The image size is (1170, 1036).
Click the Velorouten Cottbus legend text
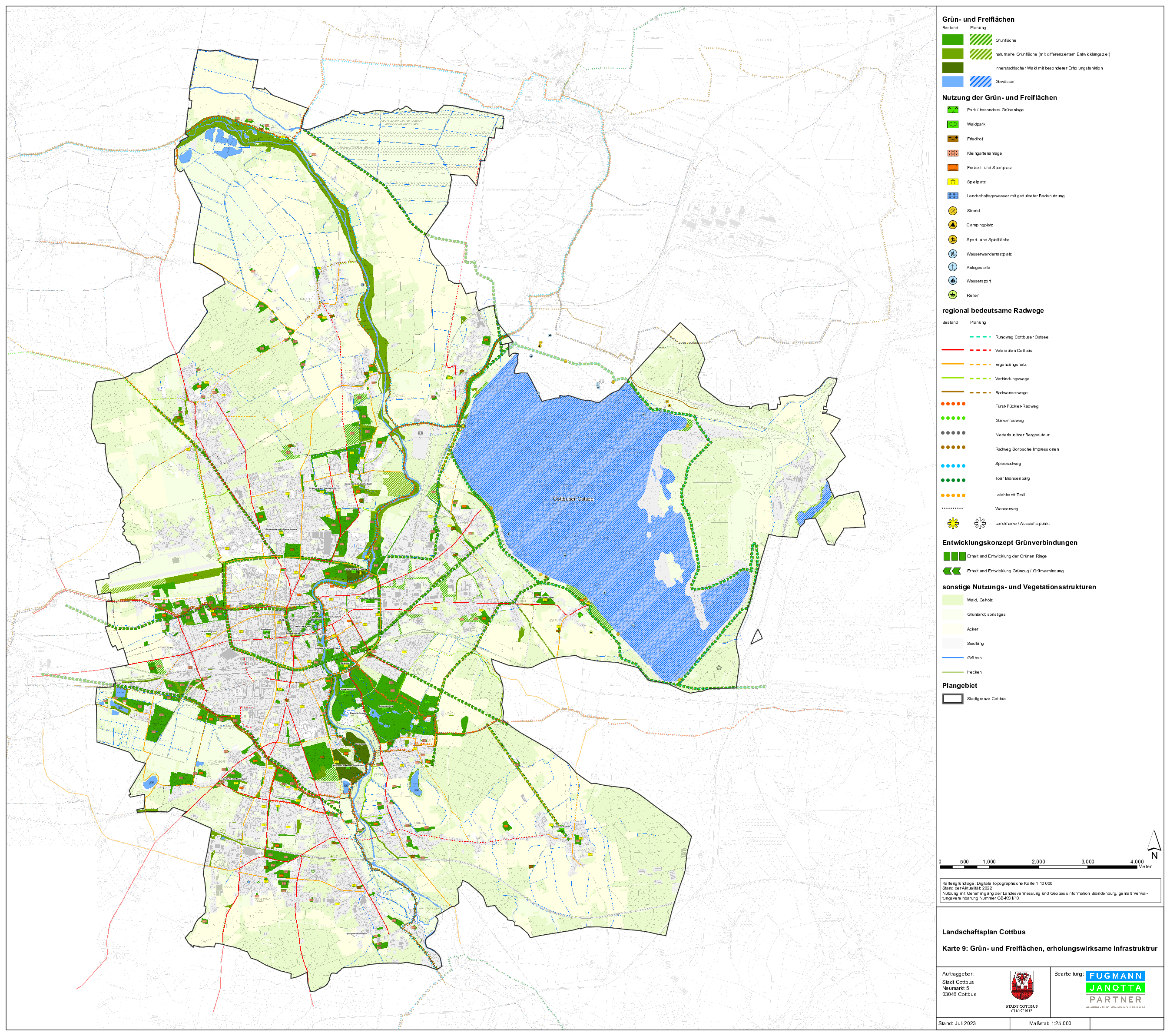pos(1013,351)
